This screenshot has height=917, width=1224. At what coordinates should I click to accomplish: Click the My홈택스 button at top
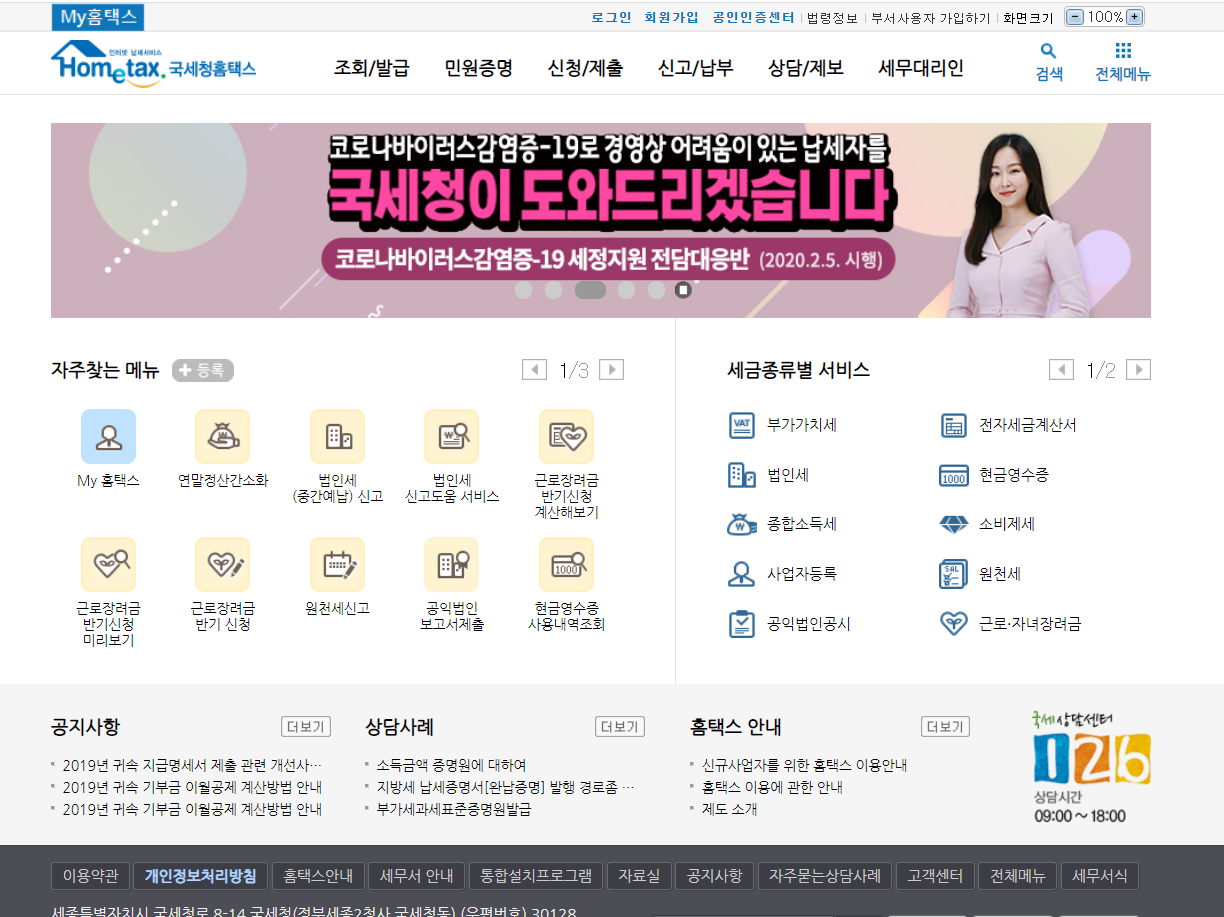click(98, 17)
